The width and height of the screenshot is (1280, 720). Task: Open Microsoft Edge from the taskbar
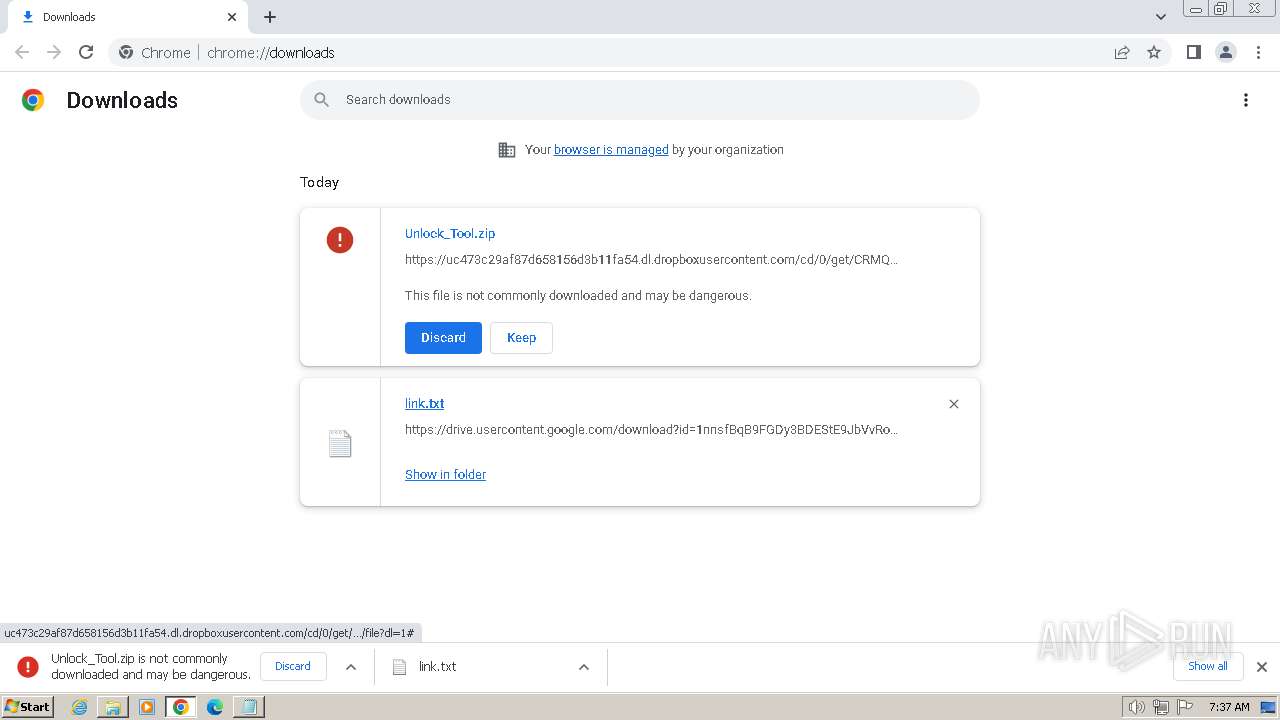215,707
